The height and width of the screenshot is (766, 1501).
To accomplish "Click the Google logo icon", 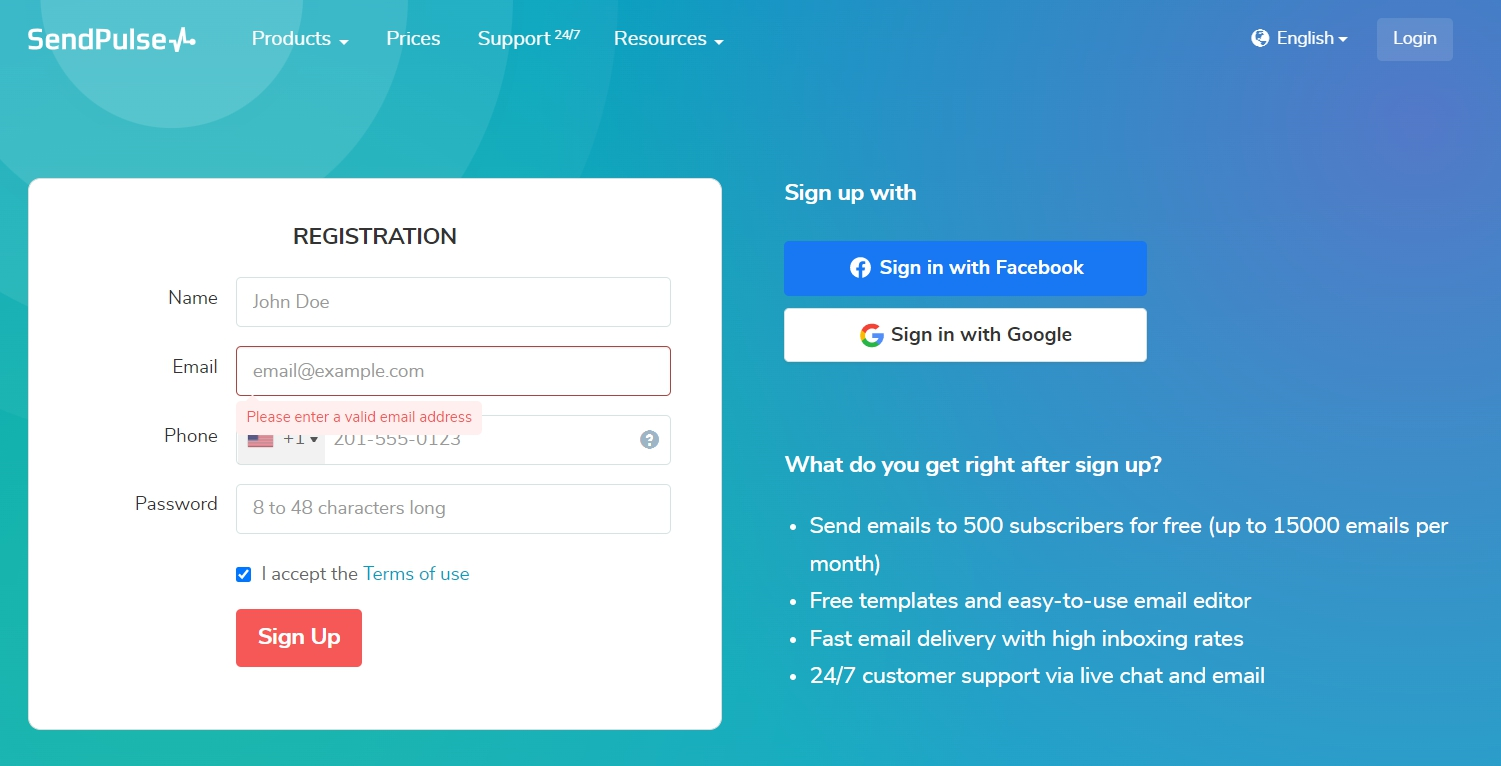I will pyautogui.click(x=872, y=335).
